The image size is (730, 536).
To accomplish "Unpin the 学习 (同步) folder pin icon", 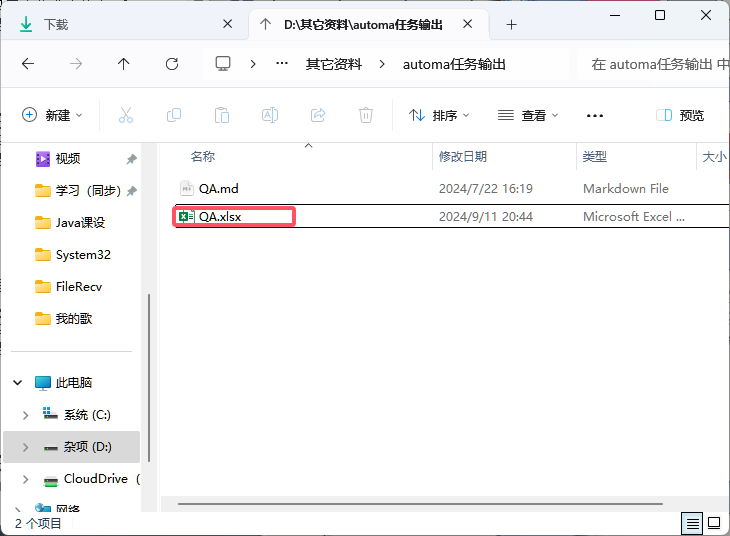I will tap(132, 191).
